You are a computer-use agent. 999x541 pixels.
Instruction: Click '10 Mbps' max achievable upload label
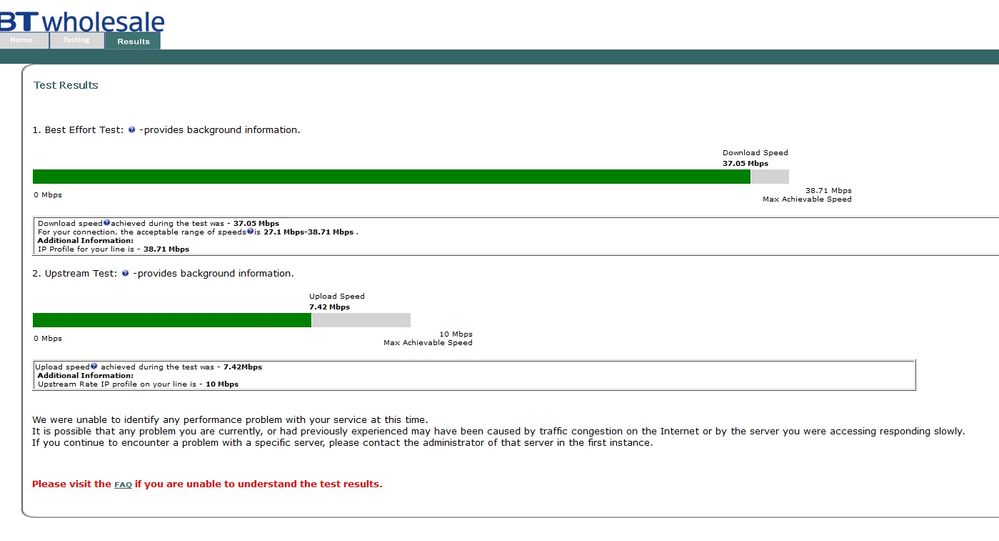click(456, 334)
